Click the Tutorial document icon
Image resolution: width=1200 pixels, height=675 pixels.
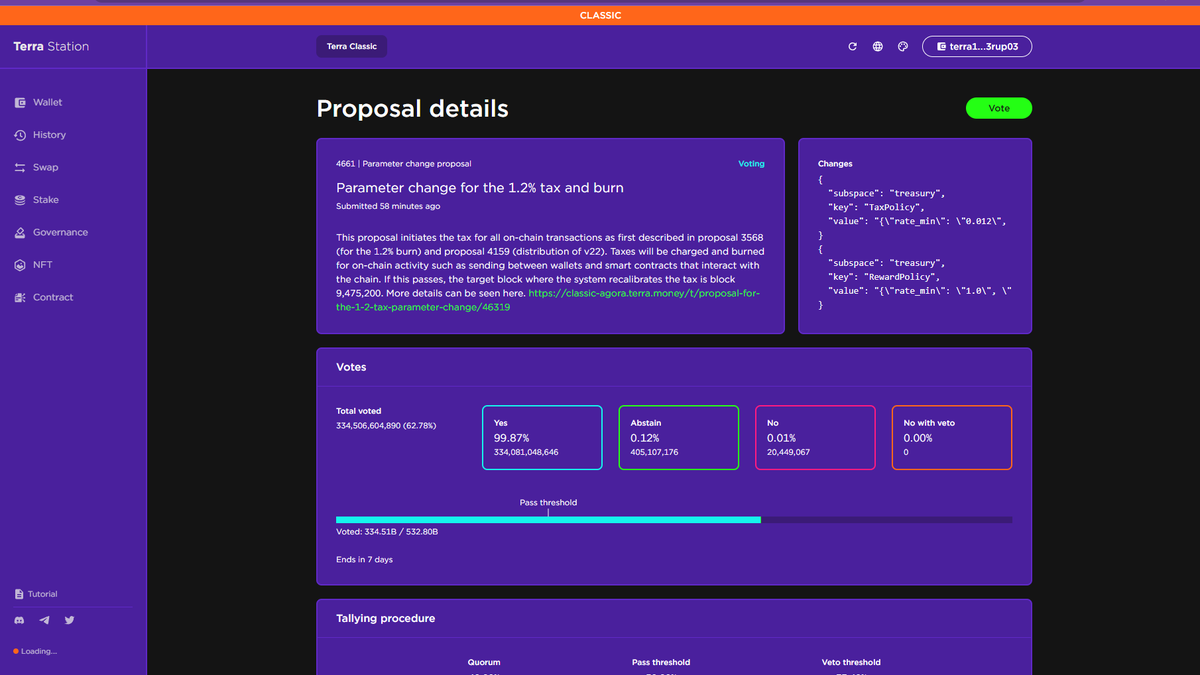pos(19,594)
